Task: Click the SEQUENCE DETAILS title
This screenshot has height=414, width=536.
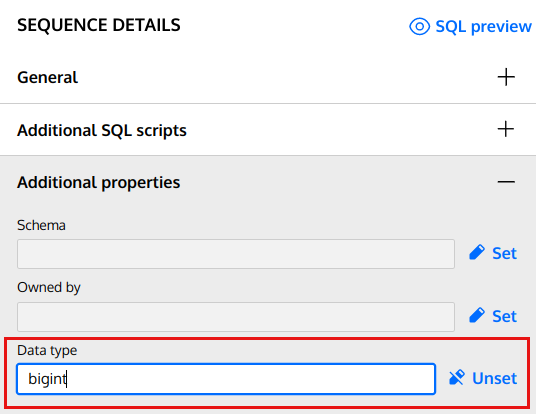Action: tap(99, 25)
